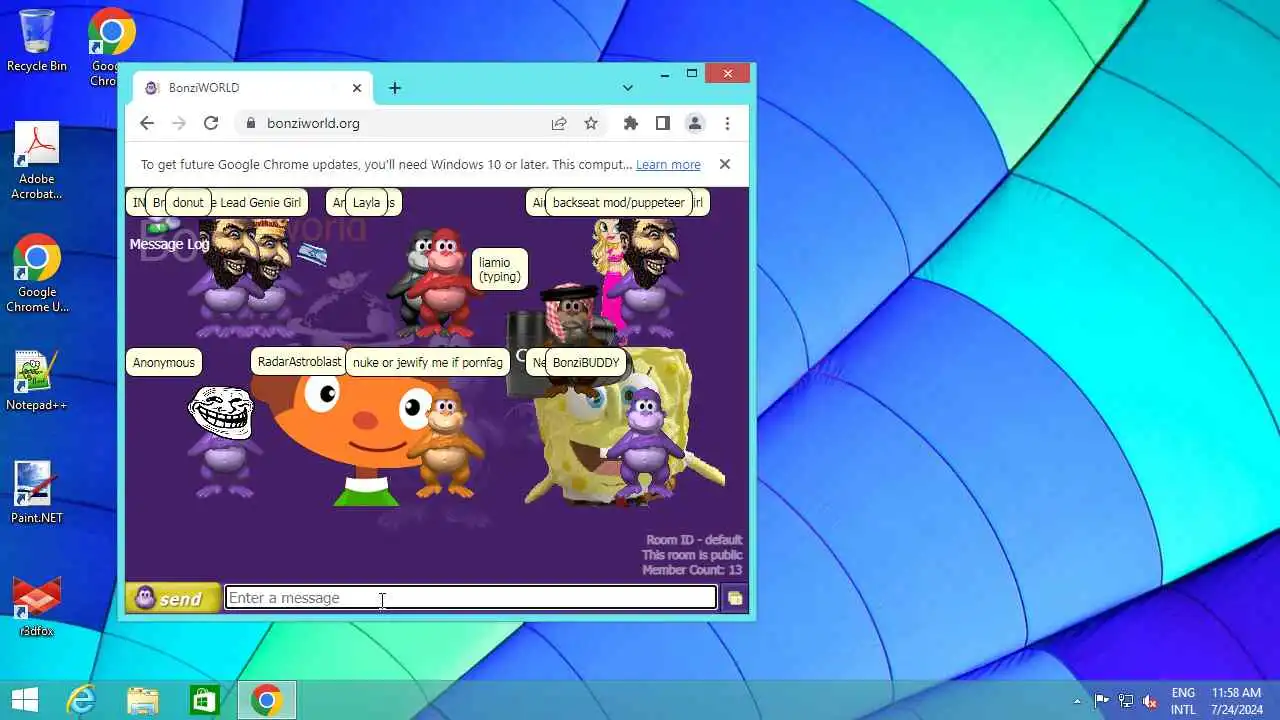
Task: Open Chrome extensions puzzle icon
Action: point(631,123)
